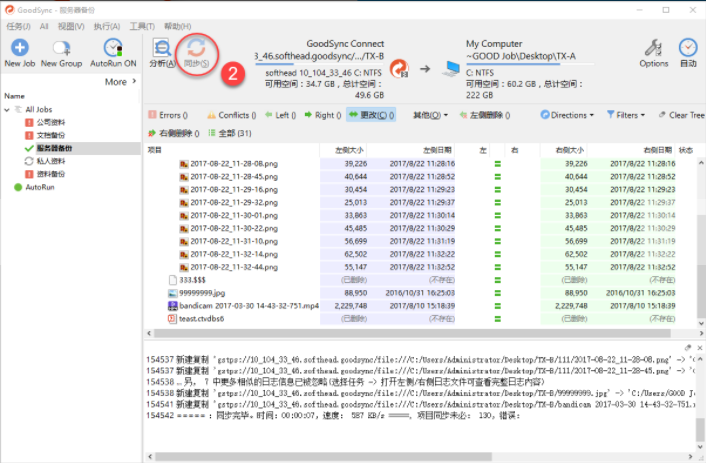Open the 视图(V) menu
Image resolution: width=706 pixels, height=463 pixels.
click(71, 26)
